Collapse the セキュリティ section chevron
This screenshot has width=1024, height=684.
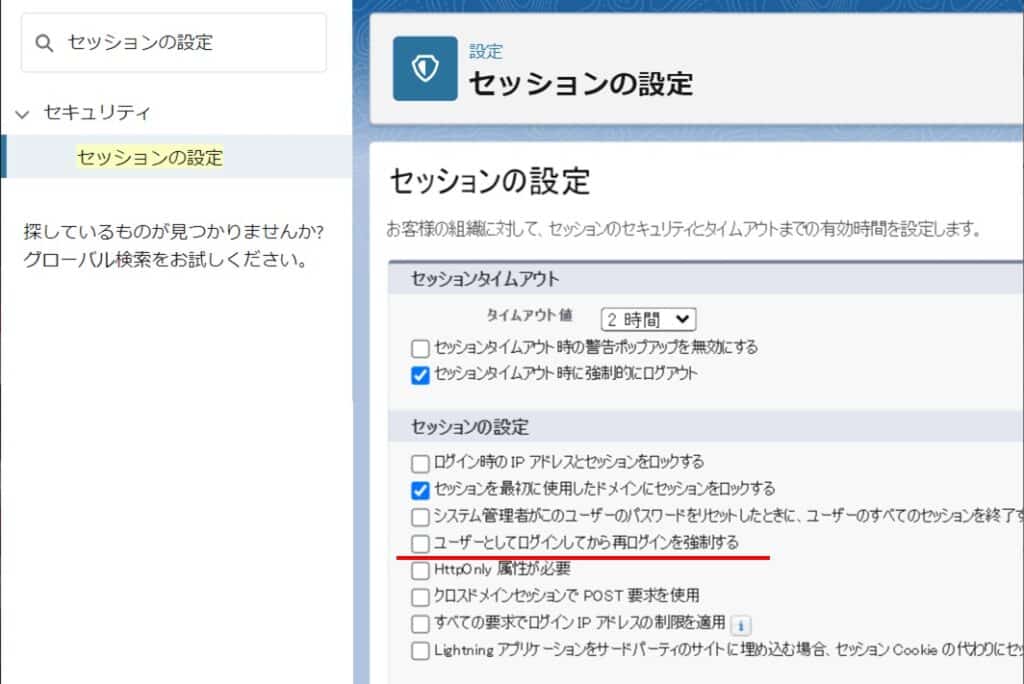click(x=22, y=114)
